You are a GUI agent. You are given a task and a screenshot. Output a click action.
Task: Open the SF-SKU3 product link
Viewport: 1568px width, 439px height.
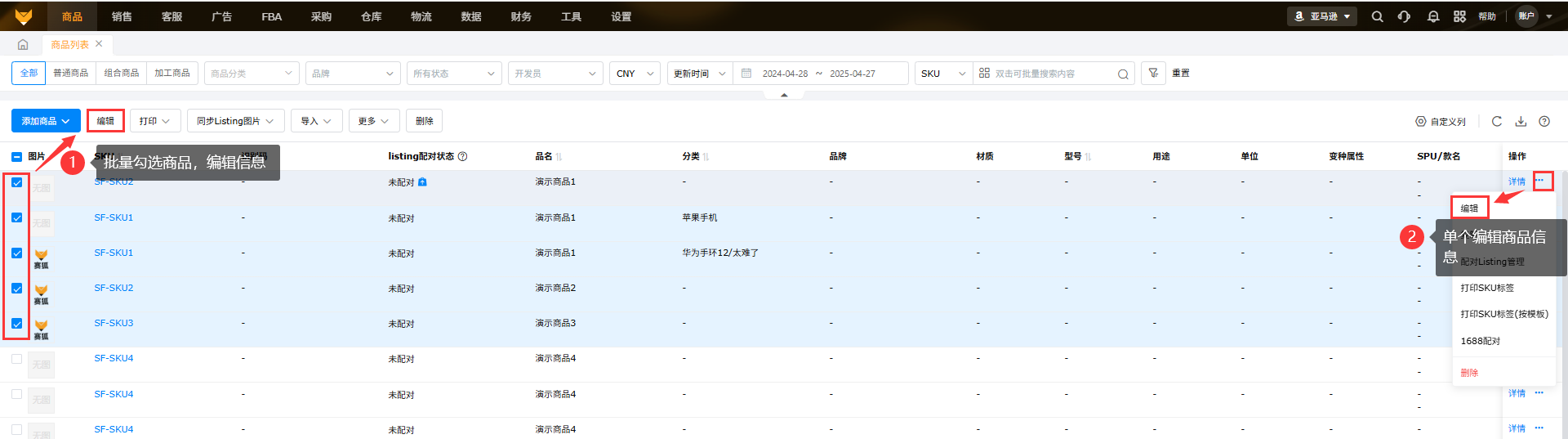click(x=114, y=323)
